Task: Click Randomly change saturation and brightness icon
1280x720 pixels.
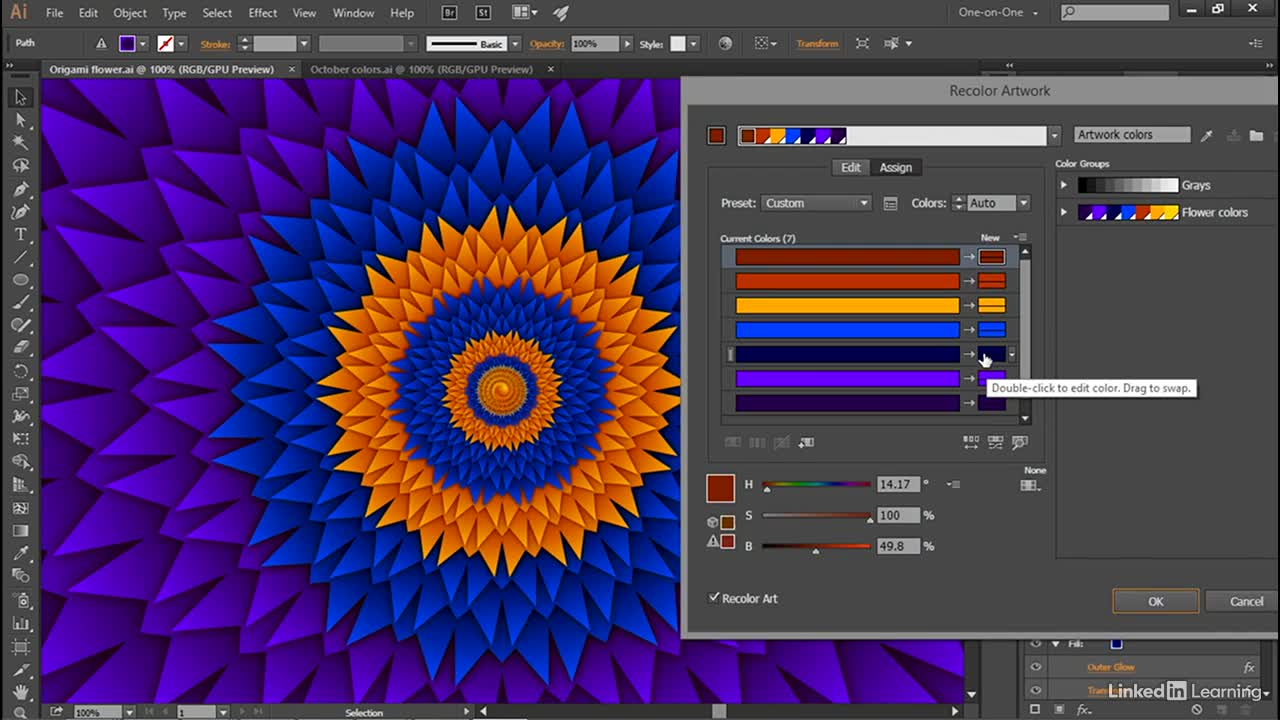Action: click(995, 442)
